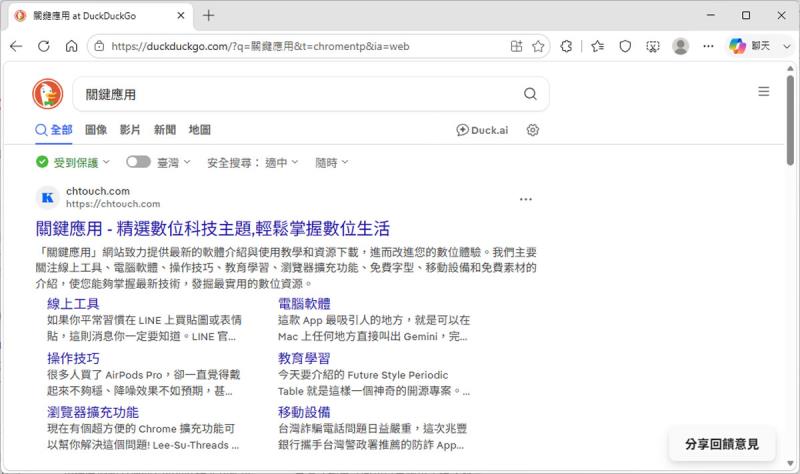The image size is (800, 474).
Task: Switch to the 新聞 tab
Action: 165,130
